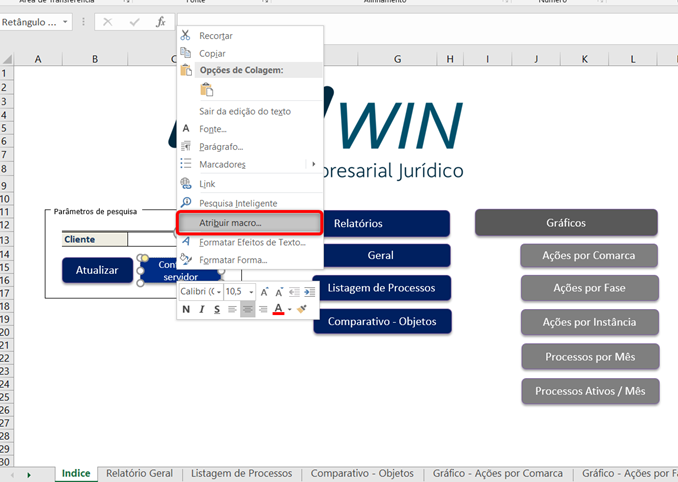
Task: Click decrease indent icon in mini toolbar
Action: click(294, 292)
